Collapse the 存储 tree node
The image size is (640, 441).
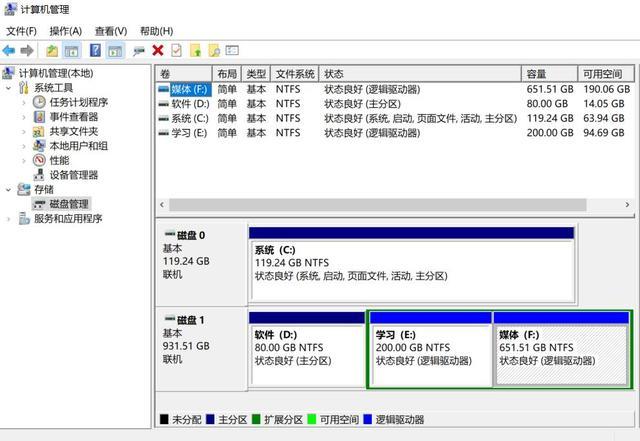tap(8, 189)
